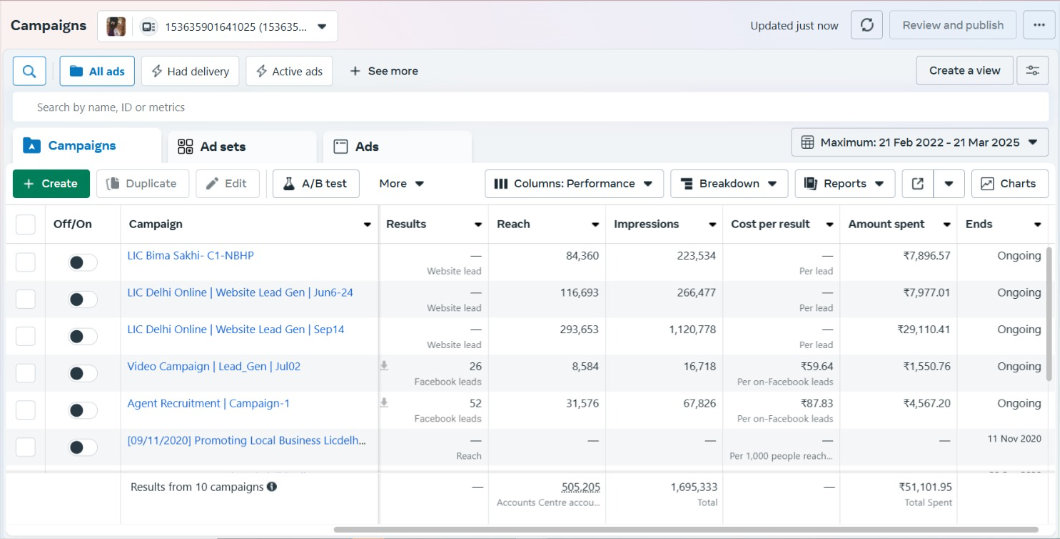Open Video Campaign | Lead_Gen | Jul02 link
This screenshot has height=539, width=1060.
(214, 367)
